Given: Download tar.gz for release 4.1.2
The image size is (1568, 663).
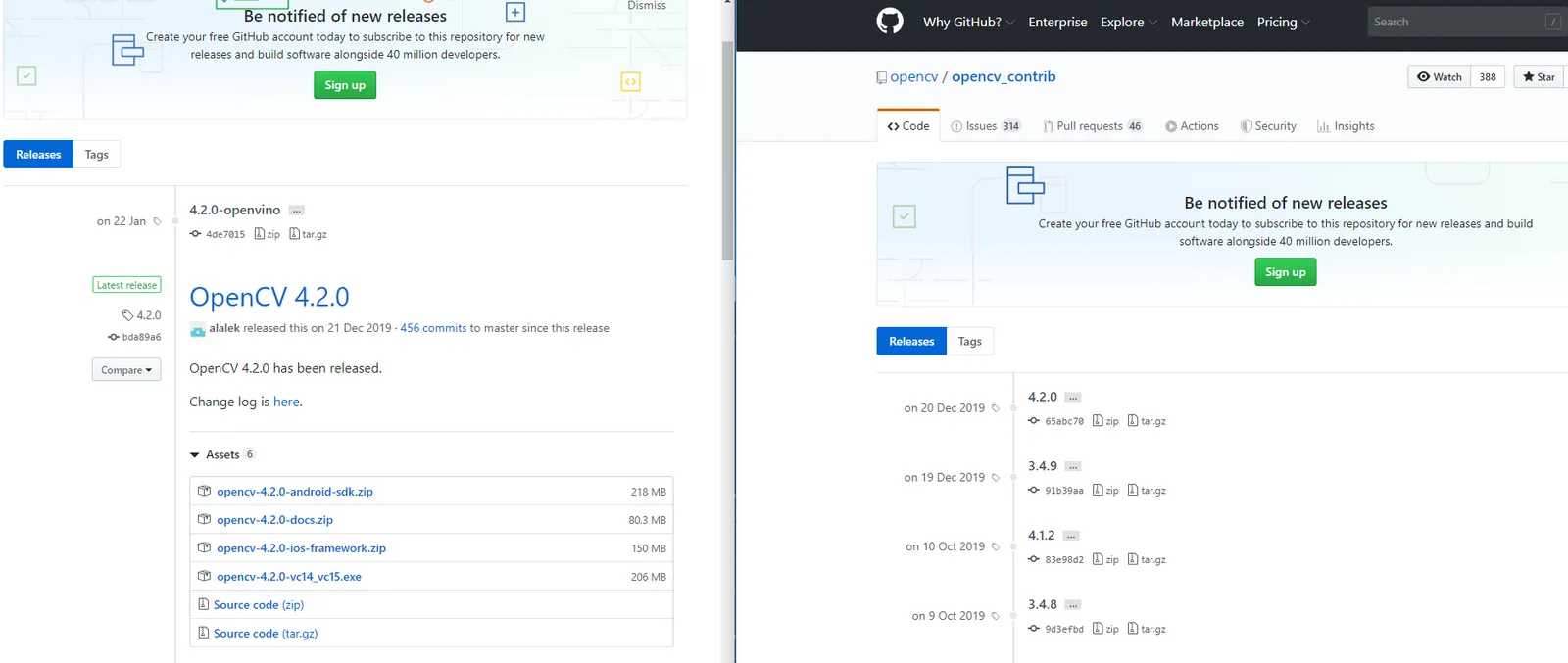Looking at the screenshot, I should (x=1148, y=560).
